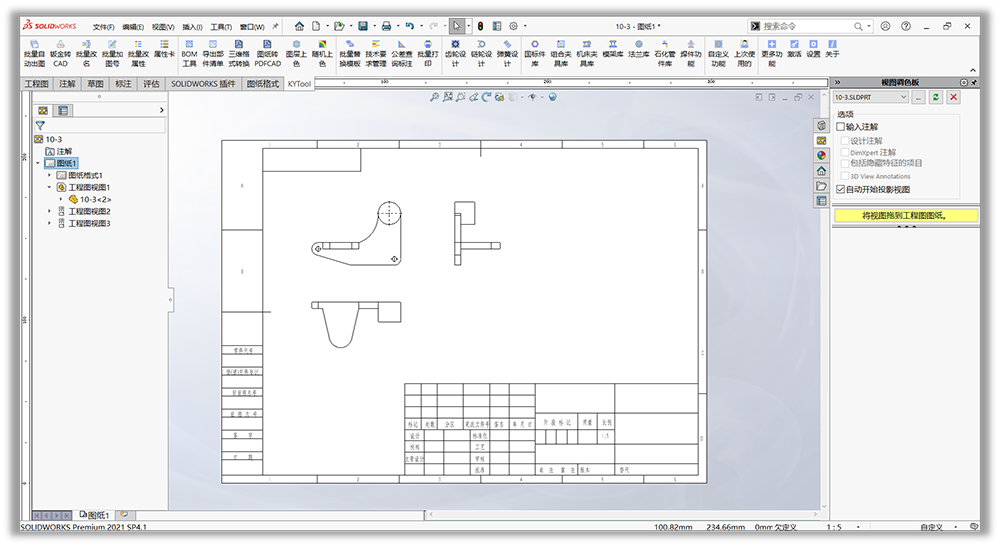Image resolution: width=1000 pixels, height=547 pixels.
Task: Open the search command dropdown arrow
Action: click(x=869, y=26)
